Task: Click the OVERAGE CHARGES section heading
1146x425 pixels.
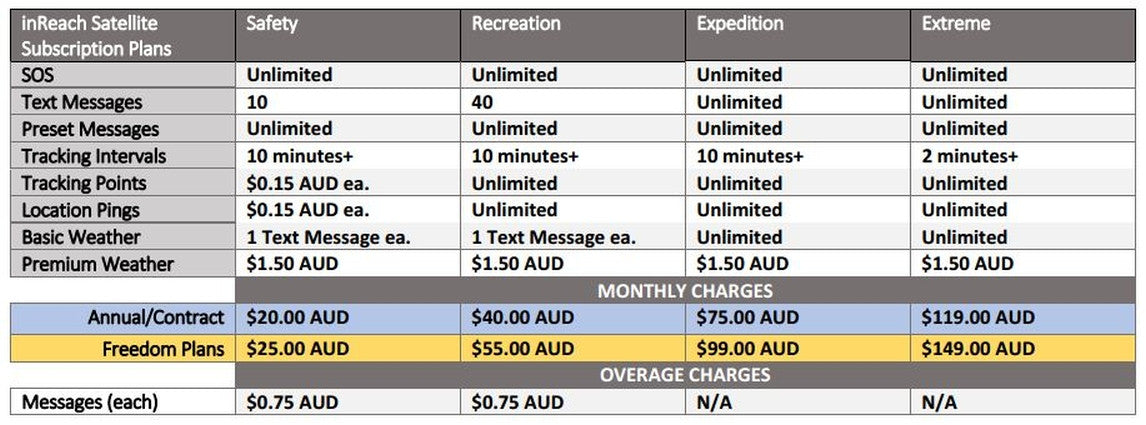Action: [x=684, y=375]
